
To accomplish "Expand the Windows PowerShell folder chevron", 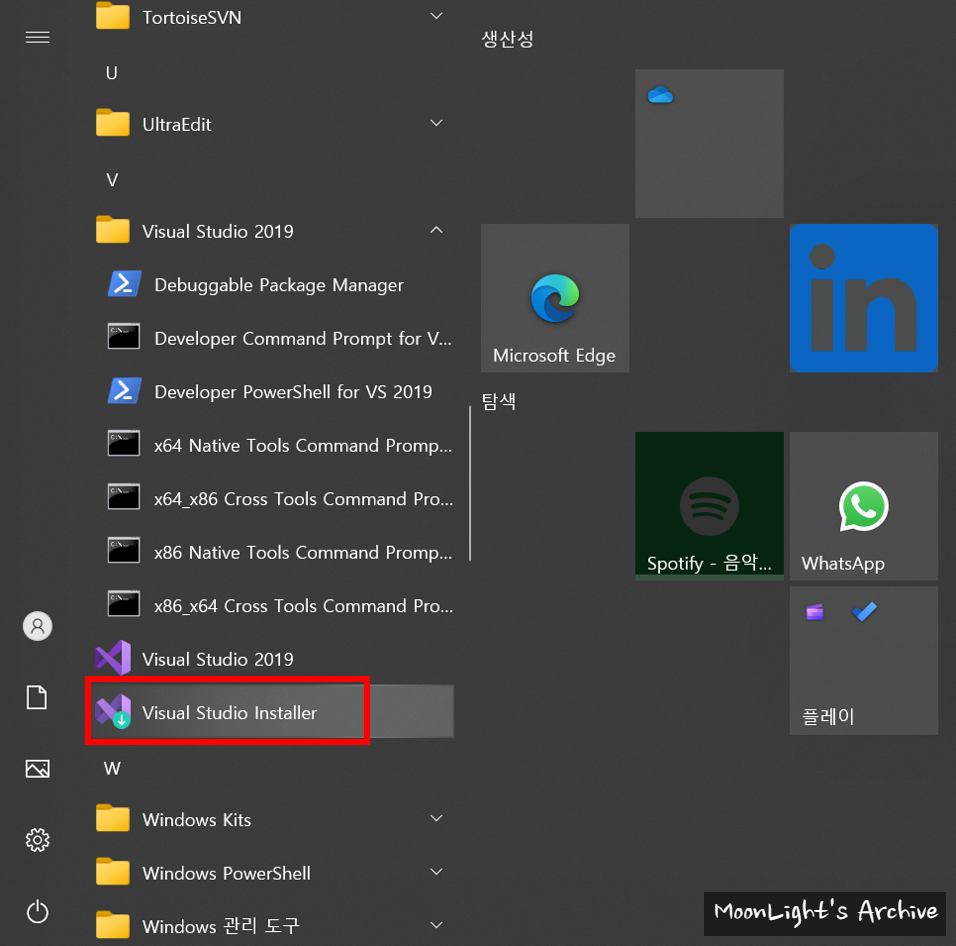I will click(x=436, y=872).
